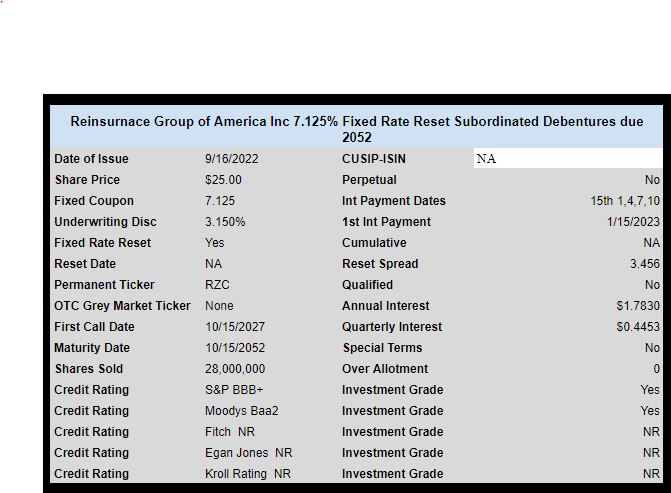Screen dimensions: 671x493
Task: Click the 'Underwriting Disc' label
Action: (x=105, y=222)
